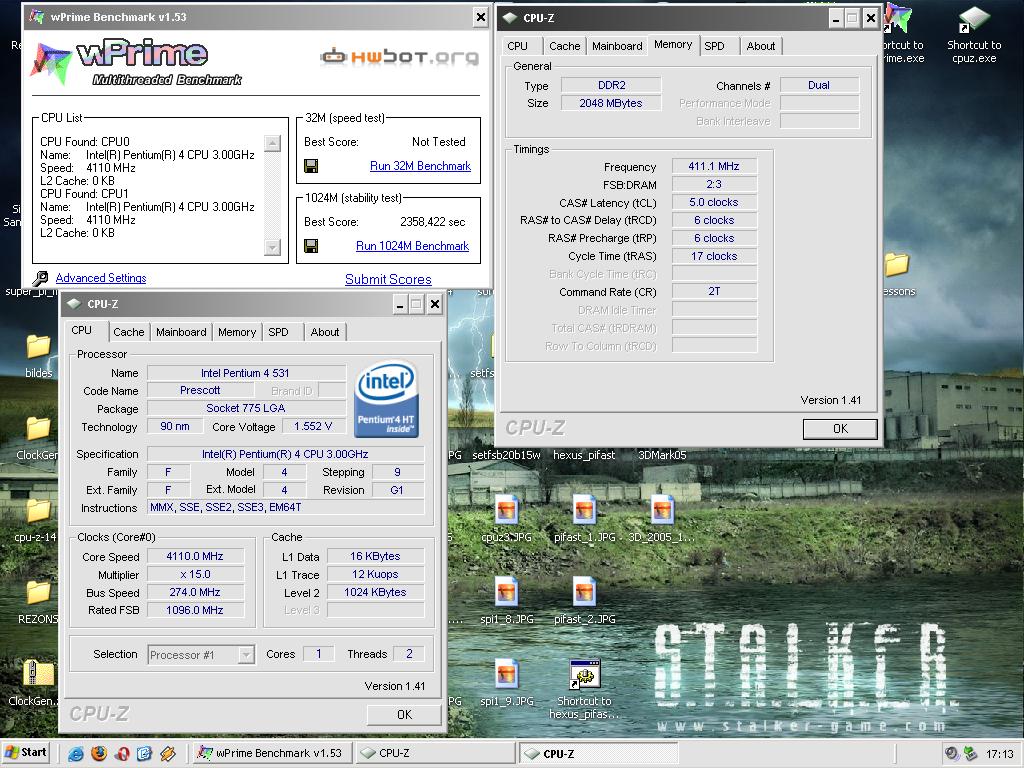Launch Firefox from quick launch
Image resolution: width=1024 pixels, height=768 pixels.
point(99,754)
